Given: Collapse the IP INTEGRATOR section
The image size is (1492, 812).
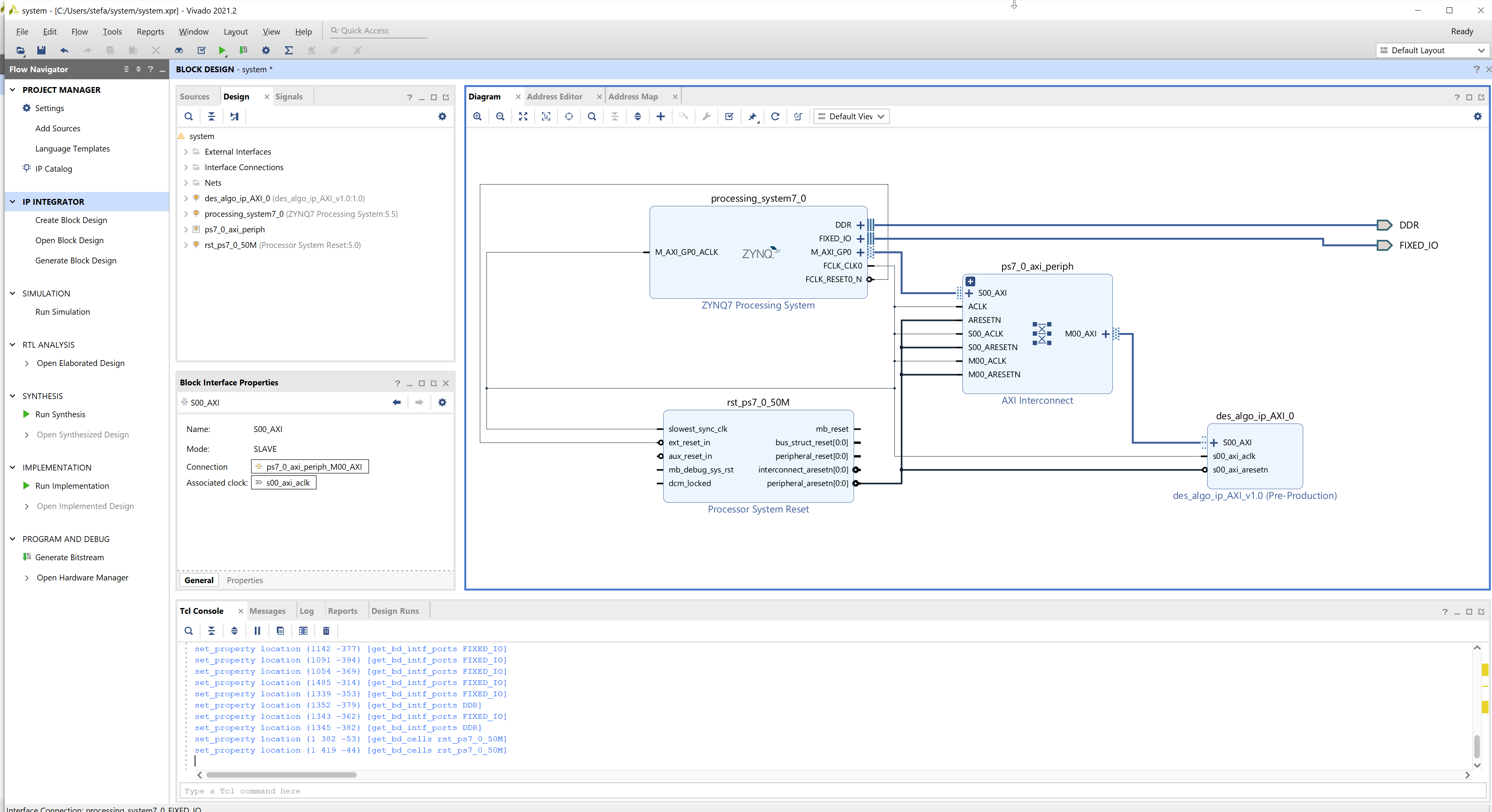Looking at the screenshot, I should point(13,202).
